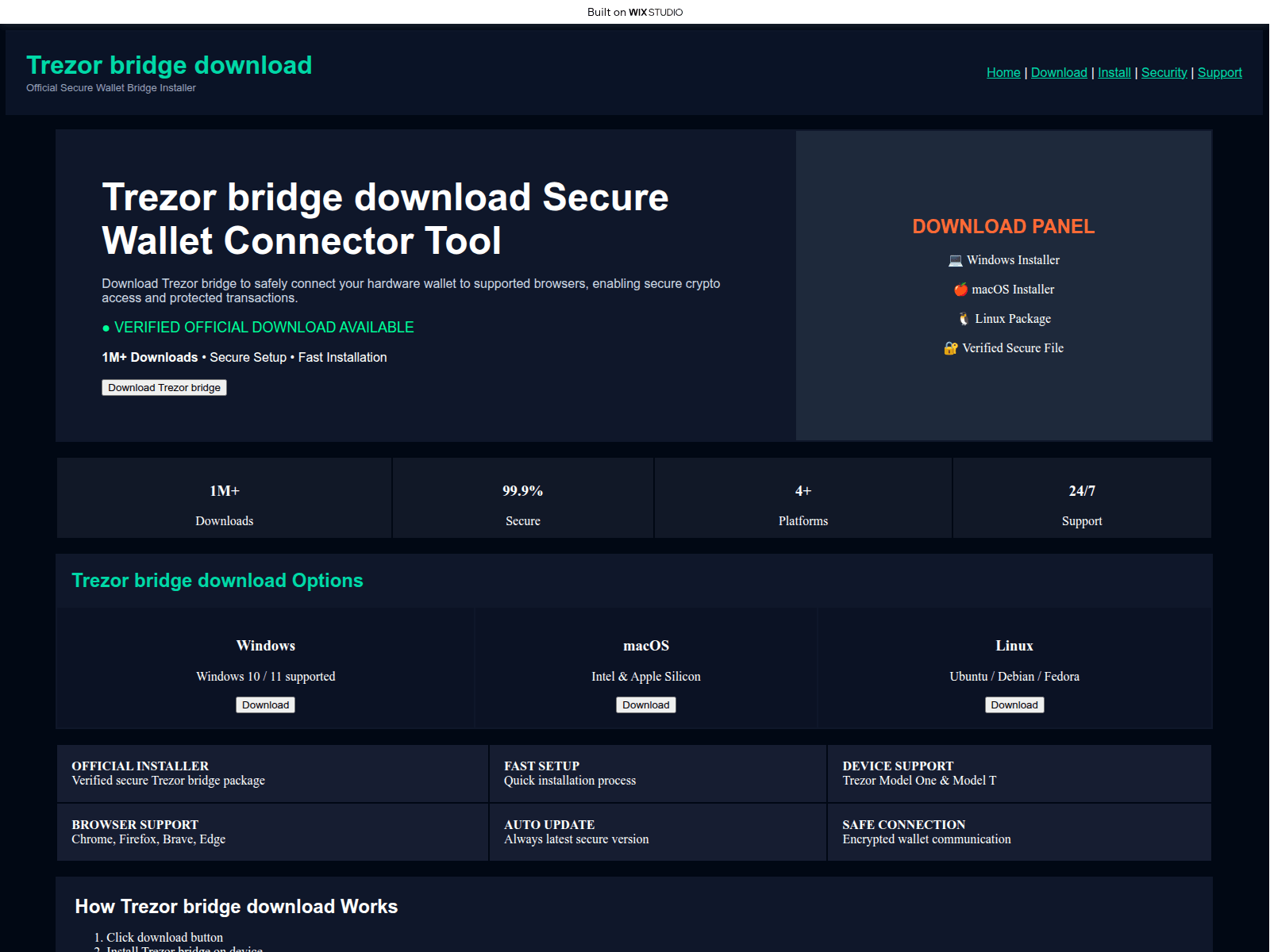This screenshot has width=1270, height=952.
Task: Go to the Install nav link
Action: (1114, 72)
